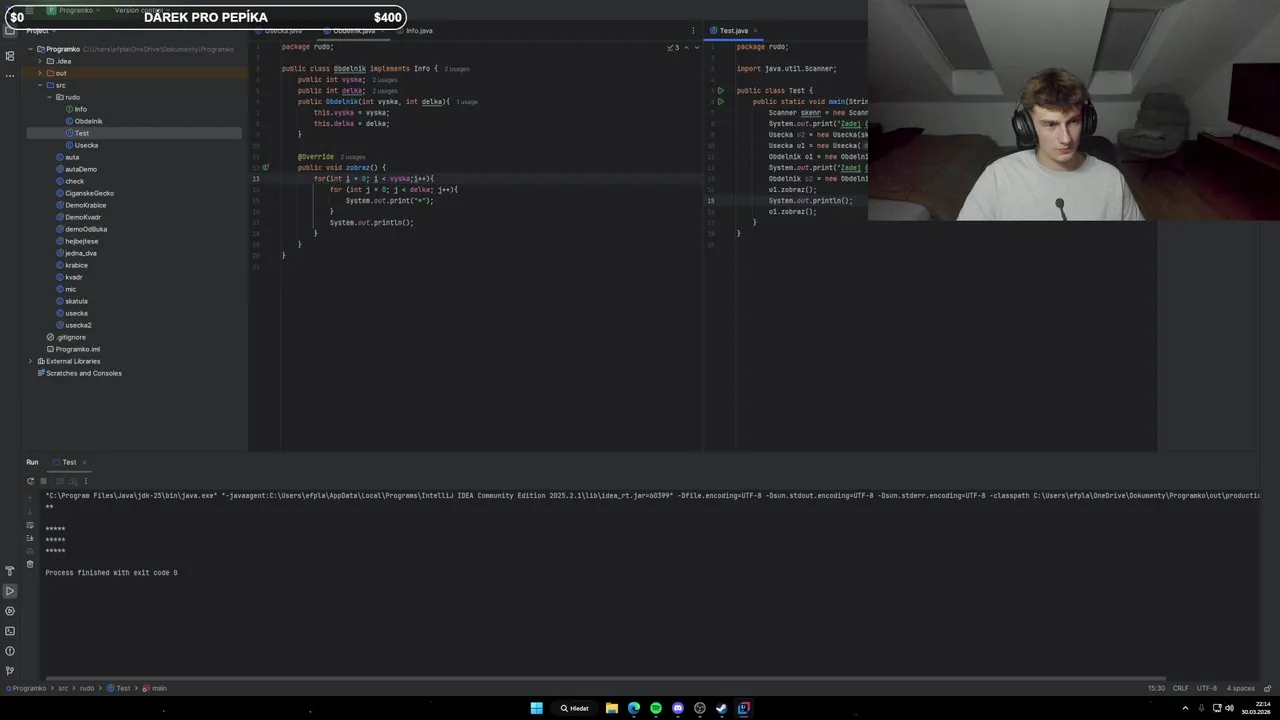
Task: Run main method via gutter arrow
Action: [720, 102]
